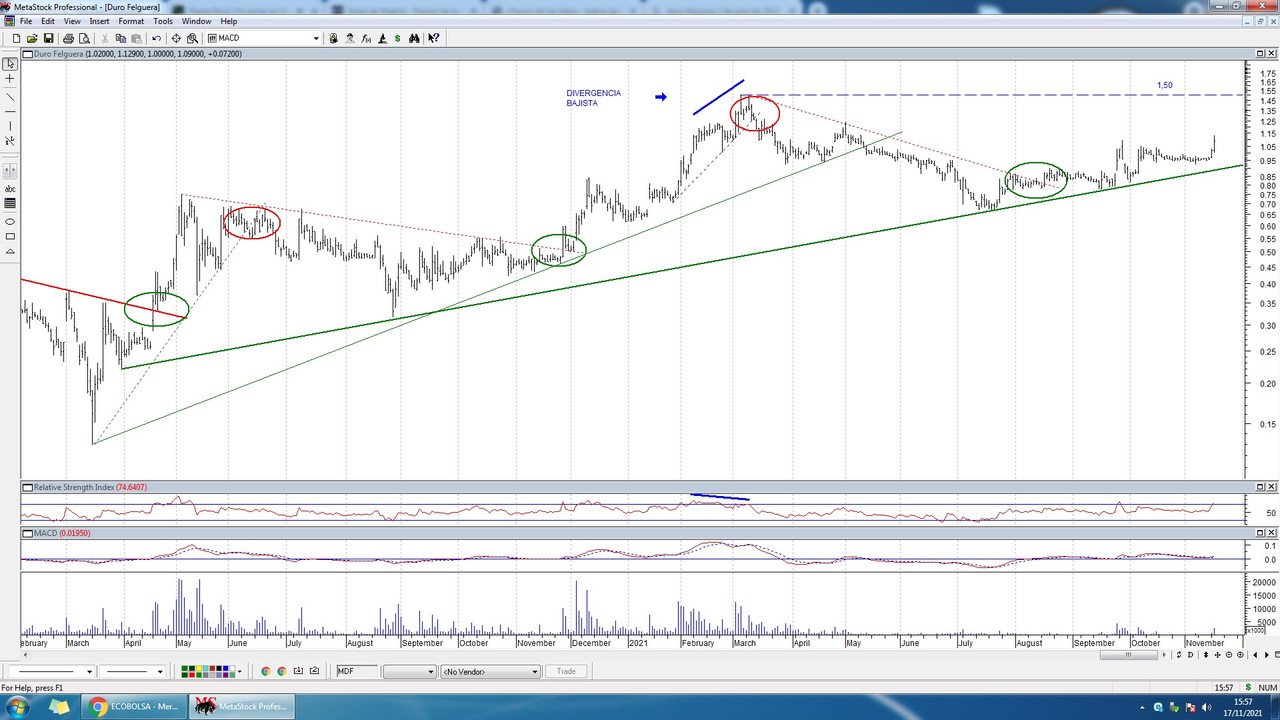Click the Print icon in the toolbar
This screenshot has width=1280, height=720.
[x=68, y=38]
